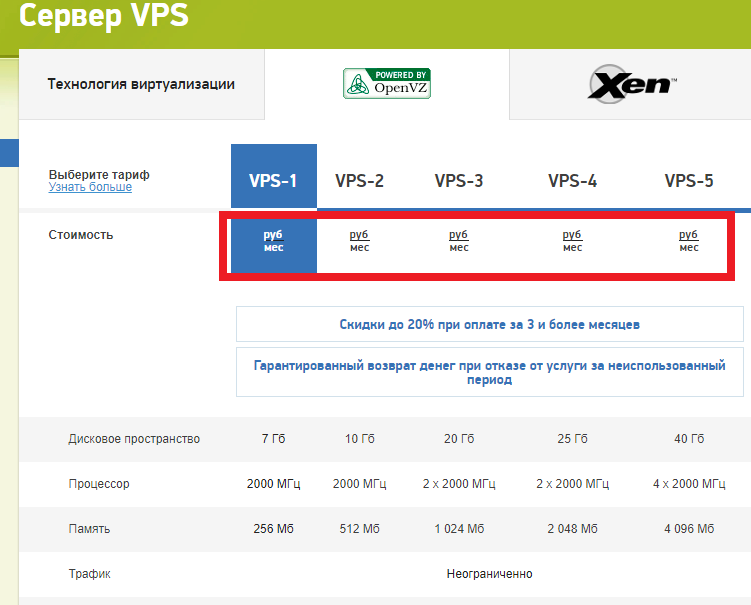This screenshot has width=751, height=605.
Task: Open the guaranteed money refund banner
Action: tap(490, 372)
